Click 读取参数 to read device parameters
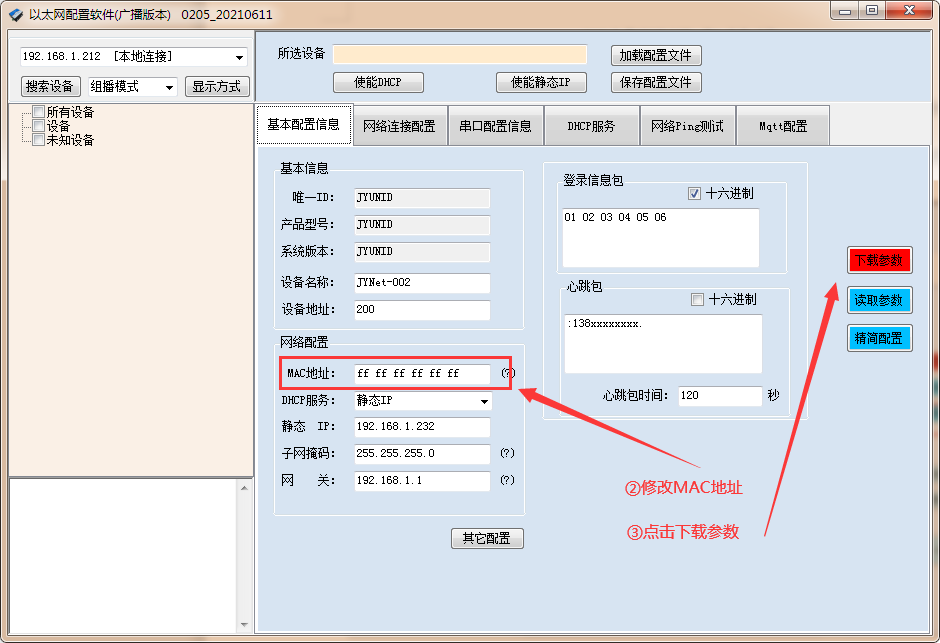The width and height of the screenshot is (940, 643). click(880, 300)
